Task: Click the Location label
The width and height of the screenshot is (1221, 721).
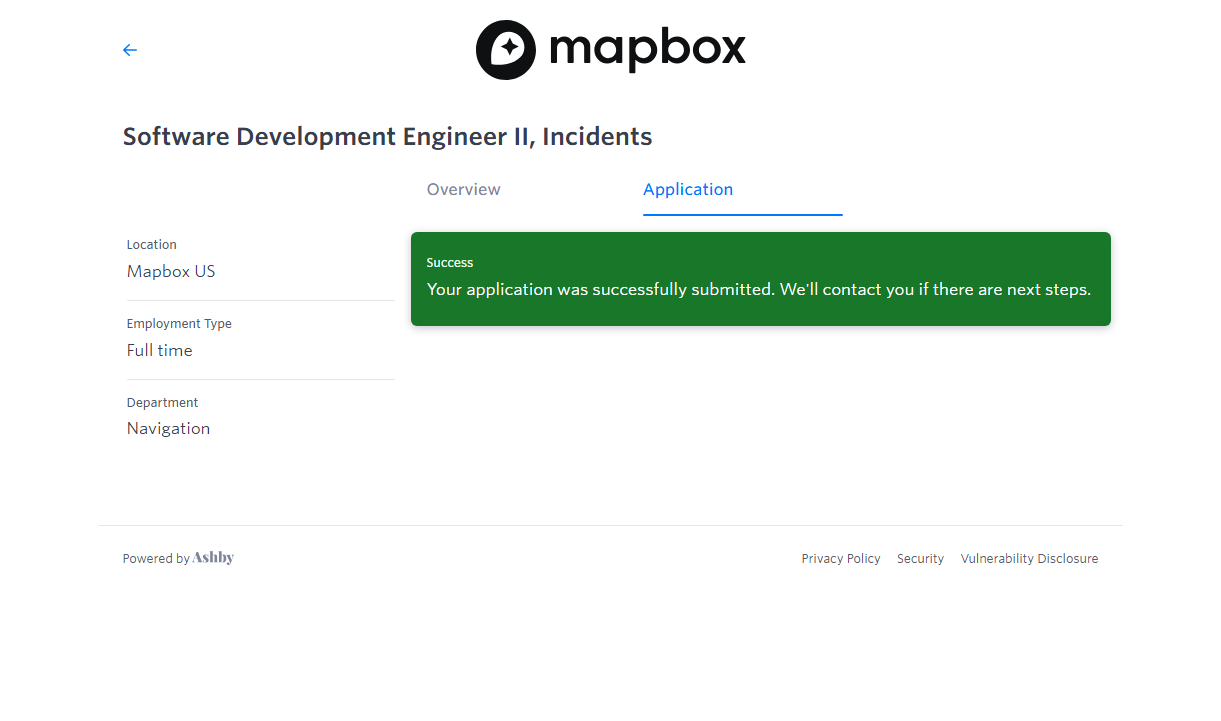Action: point(151,245)
